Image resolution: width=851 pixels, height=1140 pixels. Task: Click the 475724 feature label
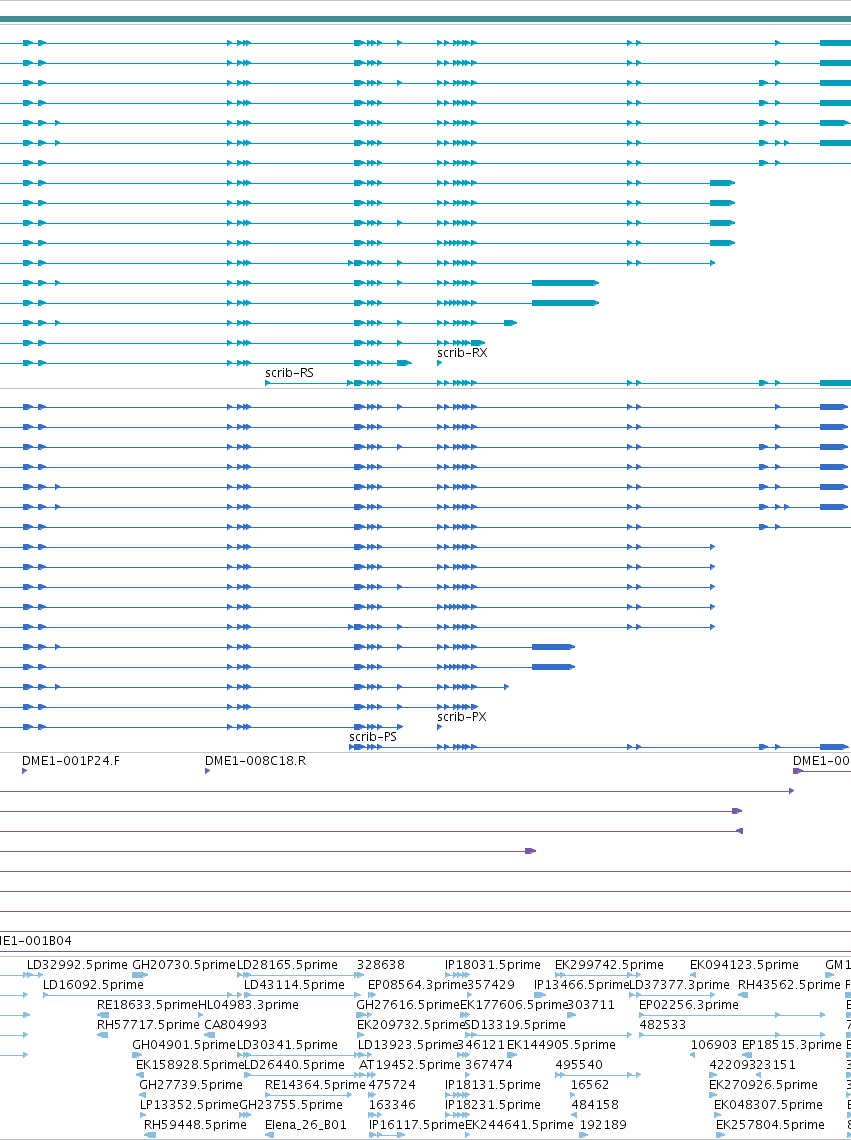pyautogui.click(x=392, y=1085)
